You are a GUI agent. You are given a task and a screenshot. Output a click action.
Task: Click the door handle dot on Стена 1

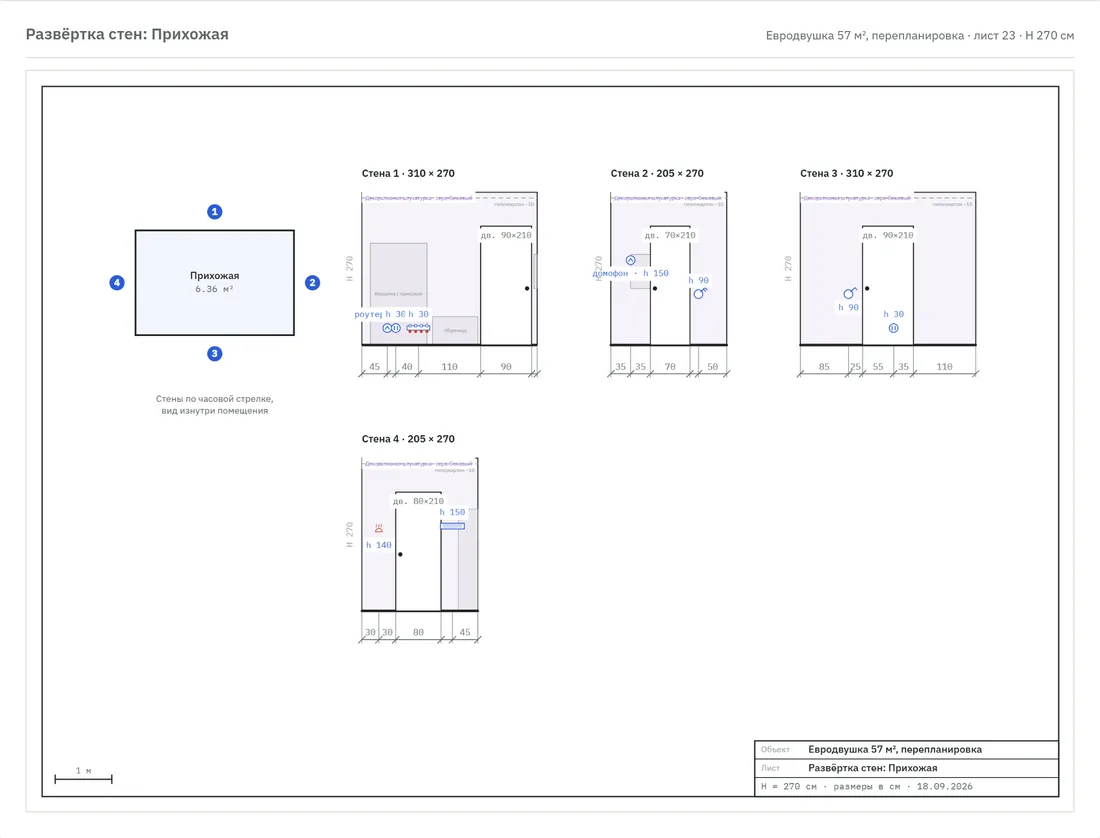point(527,288)
